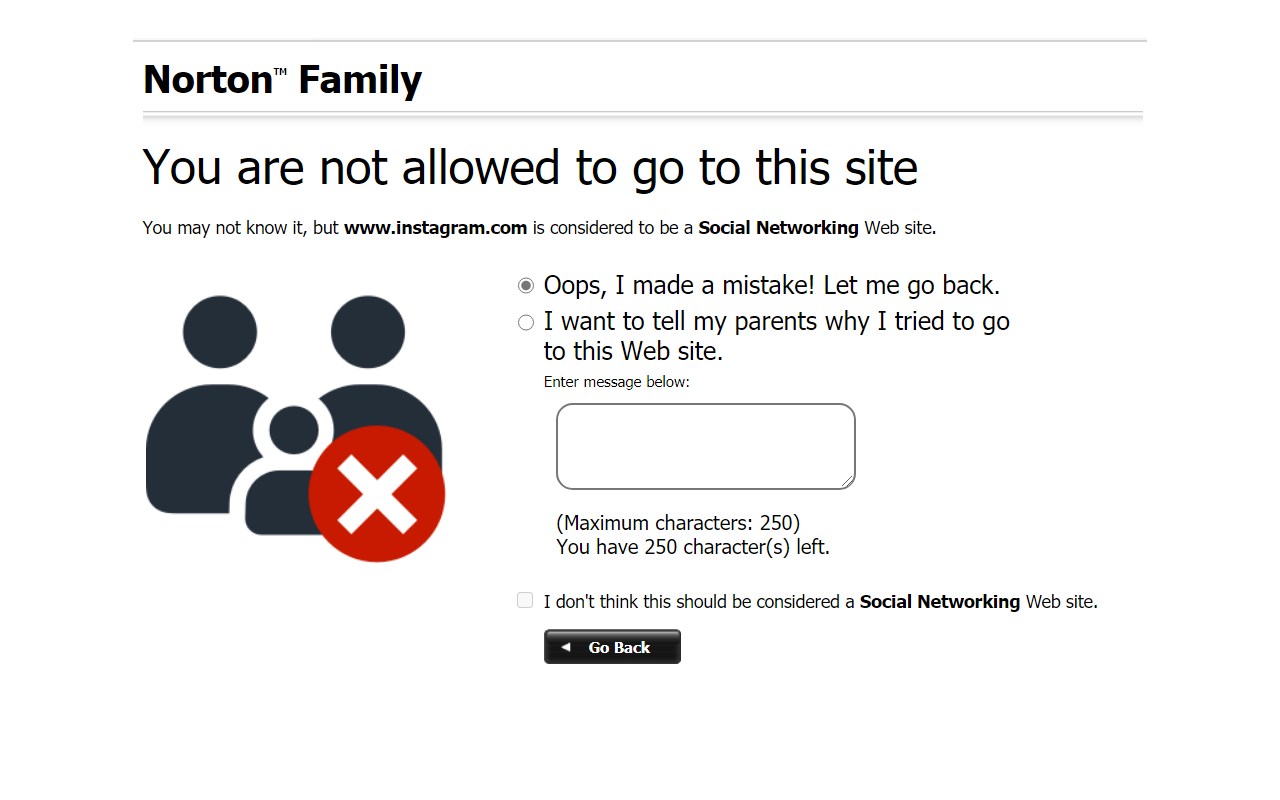
Task: Click the arrow icon on Go Back button
Action: 566,647
